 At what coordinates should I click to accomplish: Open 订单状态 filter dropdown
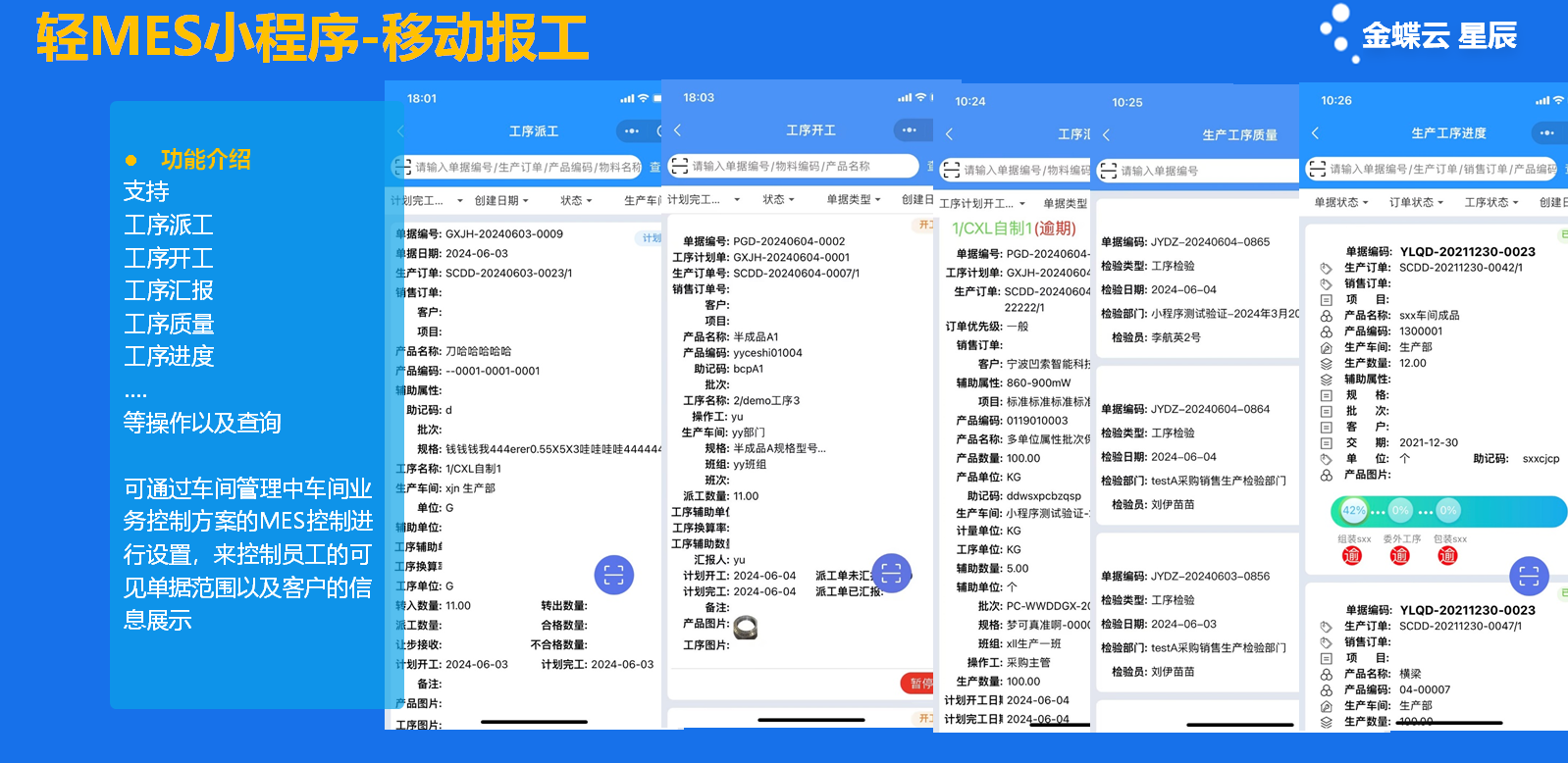click(x=1417, y=202)
